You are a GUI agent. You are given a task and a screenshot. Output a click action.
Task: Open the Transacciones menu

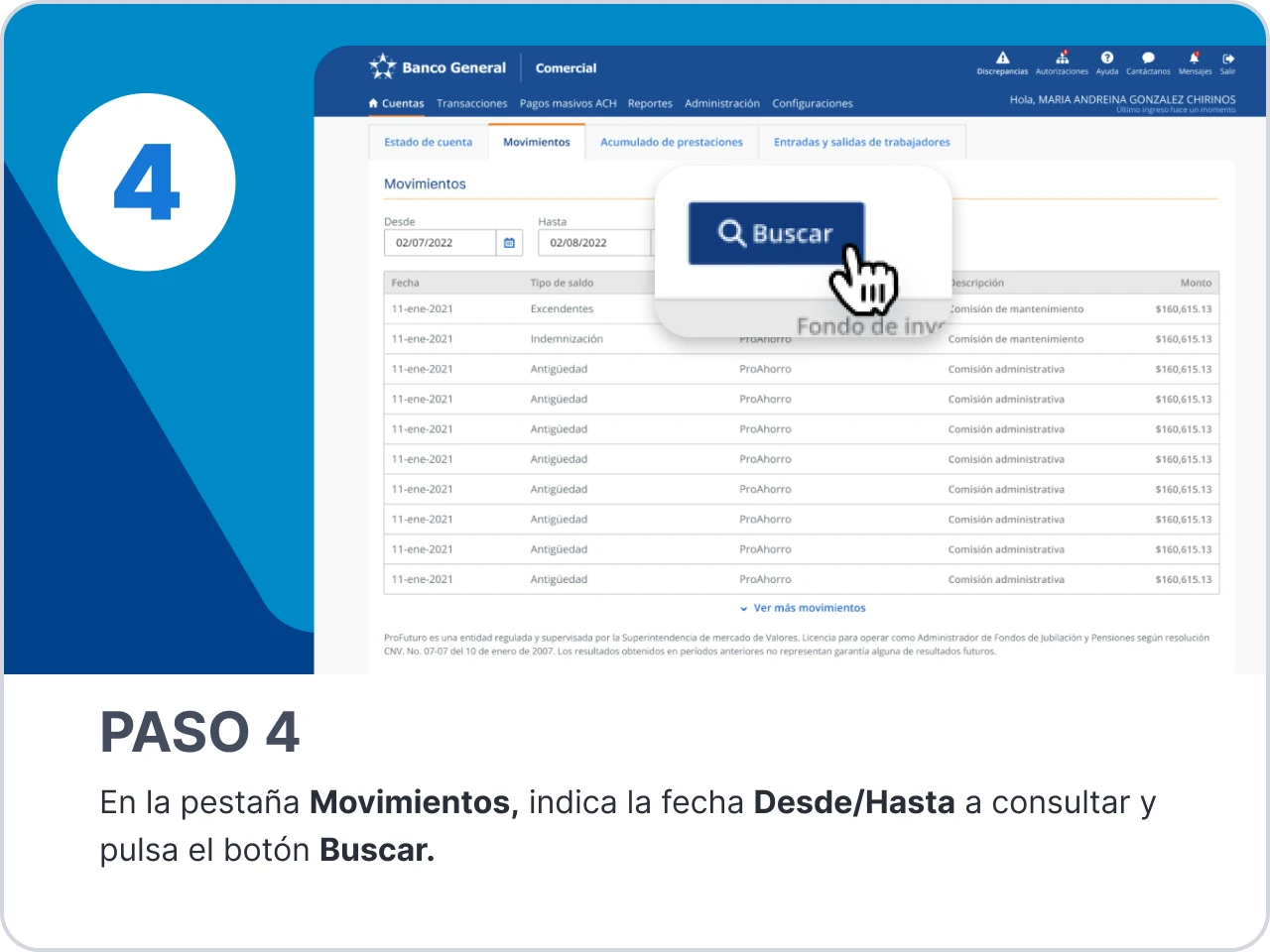pos(471,103)
